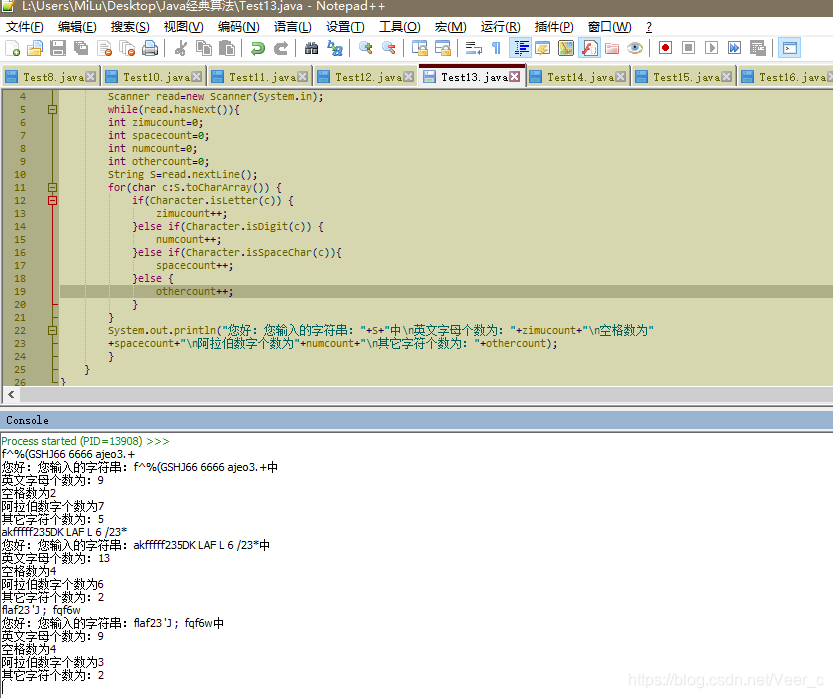The height and width of the screenshot is (698, 833).
Task: Close current document using Close icon
Action: [x=104, y=48]
